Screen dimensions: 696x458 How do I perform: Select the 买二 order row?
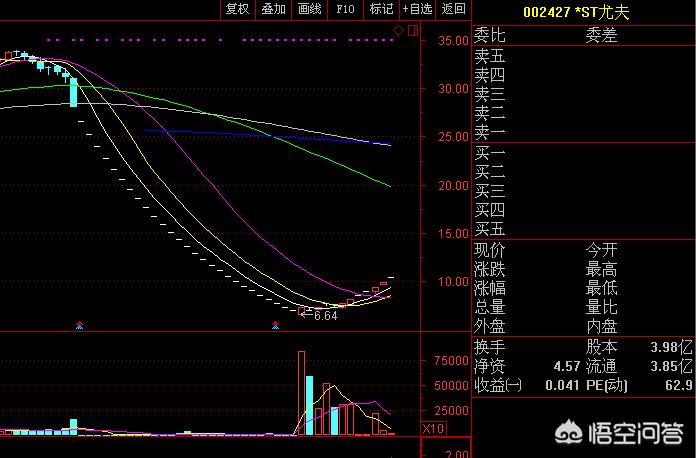pyautogui.click(x=583, y=172)
